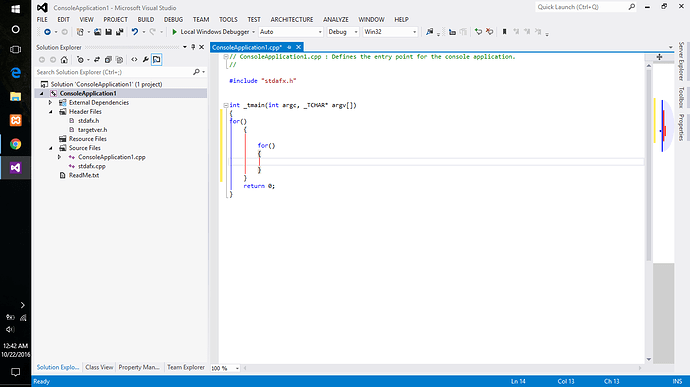
Task: Toggle bookmark icon in the toolbar
Action: 504,32
